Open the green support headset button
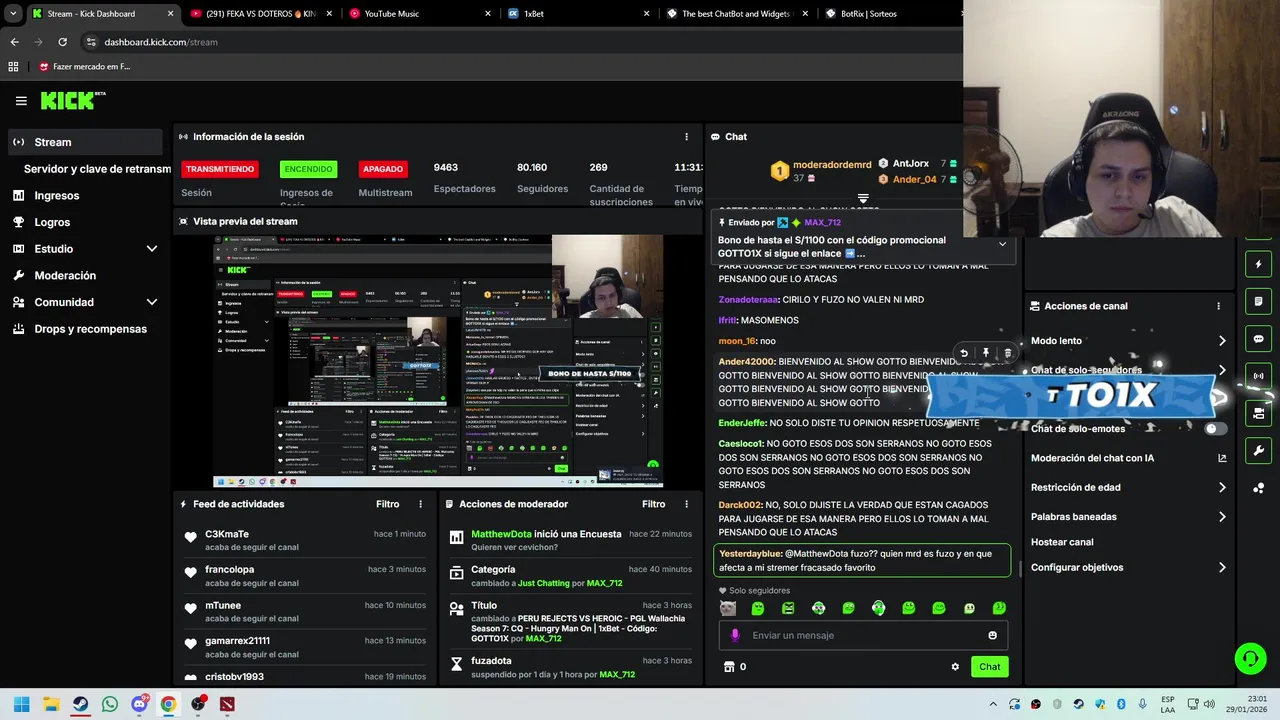The height and width of the screenshot is (720, 1280). 1250,658
